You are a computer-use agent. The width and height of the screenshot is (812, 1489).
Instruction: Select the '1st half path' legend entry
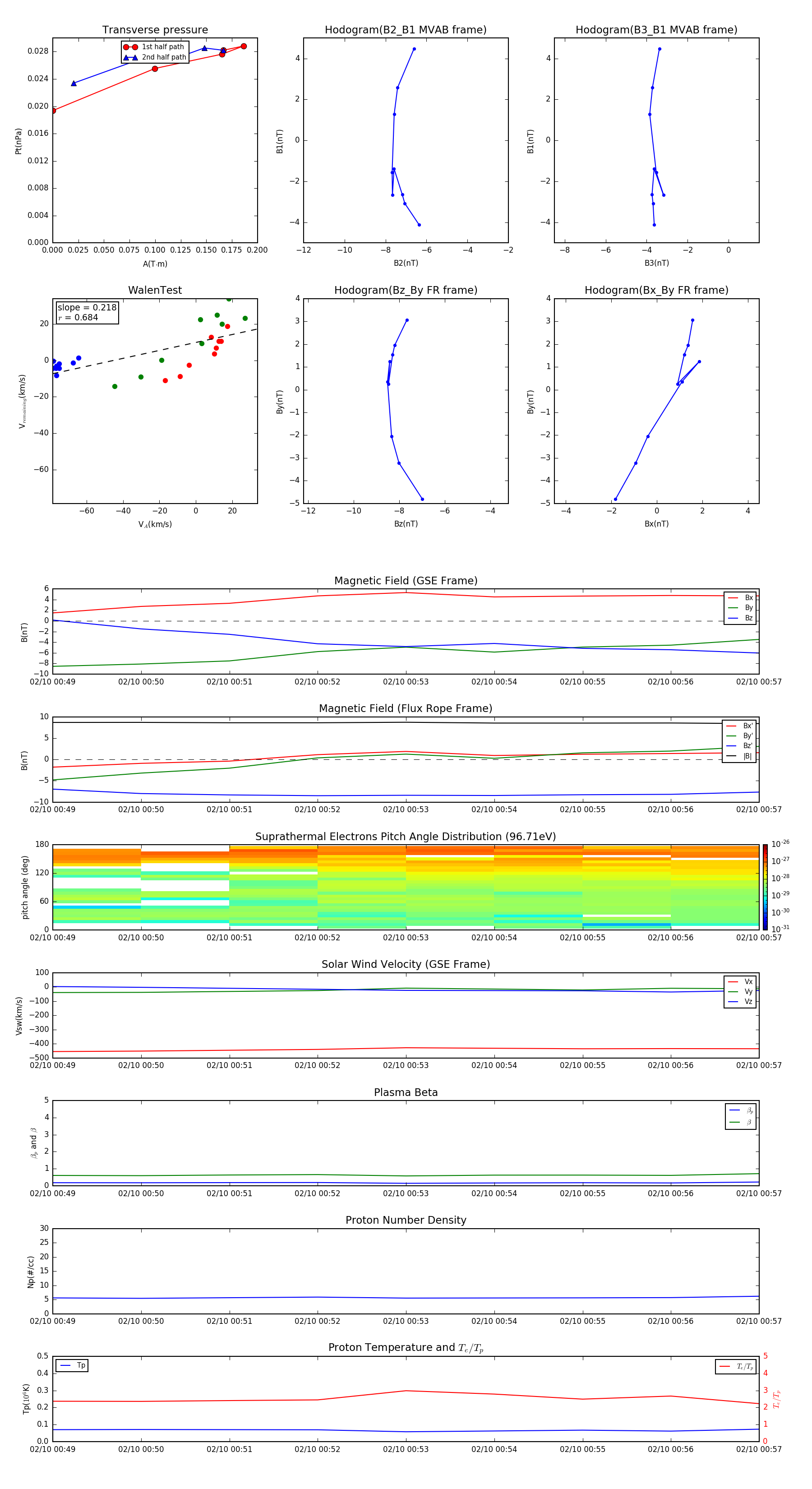(154, 47)
